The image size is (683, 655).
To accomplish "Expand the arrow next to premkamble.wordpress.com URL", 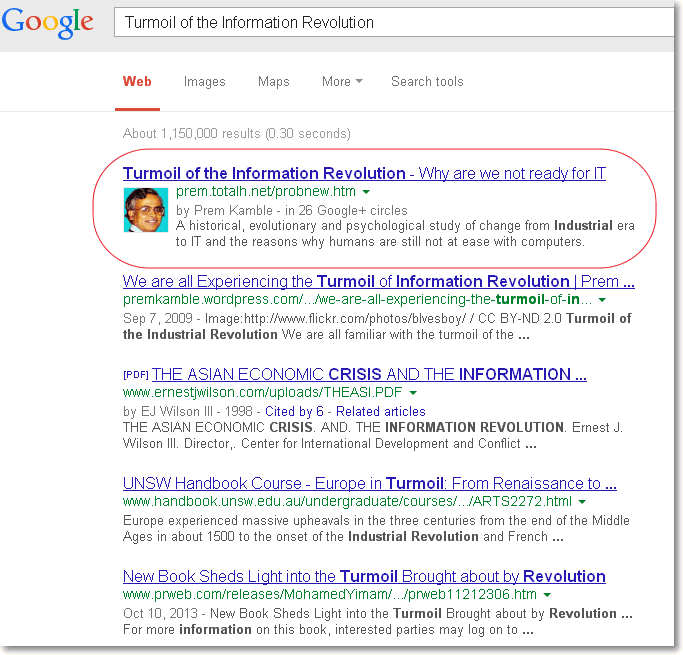I will 603,300.
